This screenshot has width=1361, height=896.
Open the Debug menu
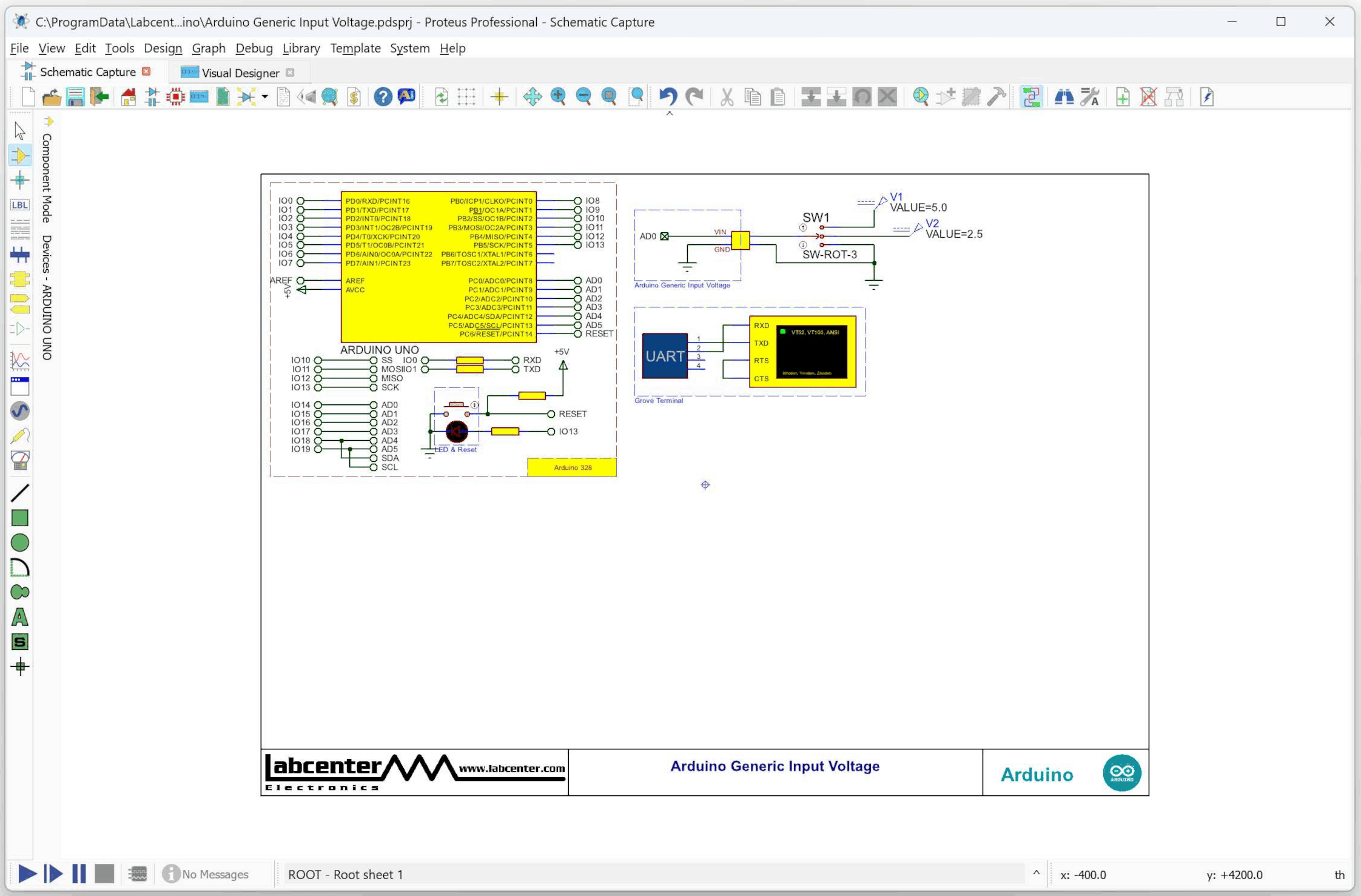[x=254, y=48]
